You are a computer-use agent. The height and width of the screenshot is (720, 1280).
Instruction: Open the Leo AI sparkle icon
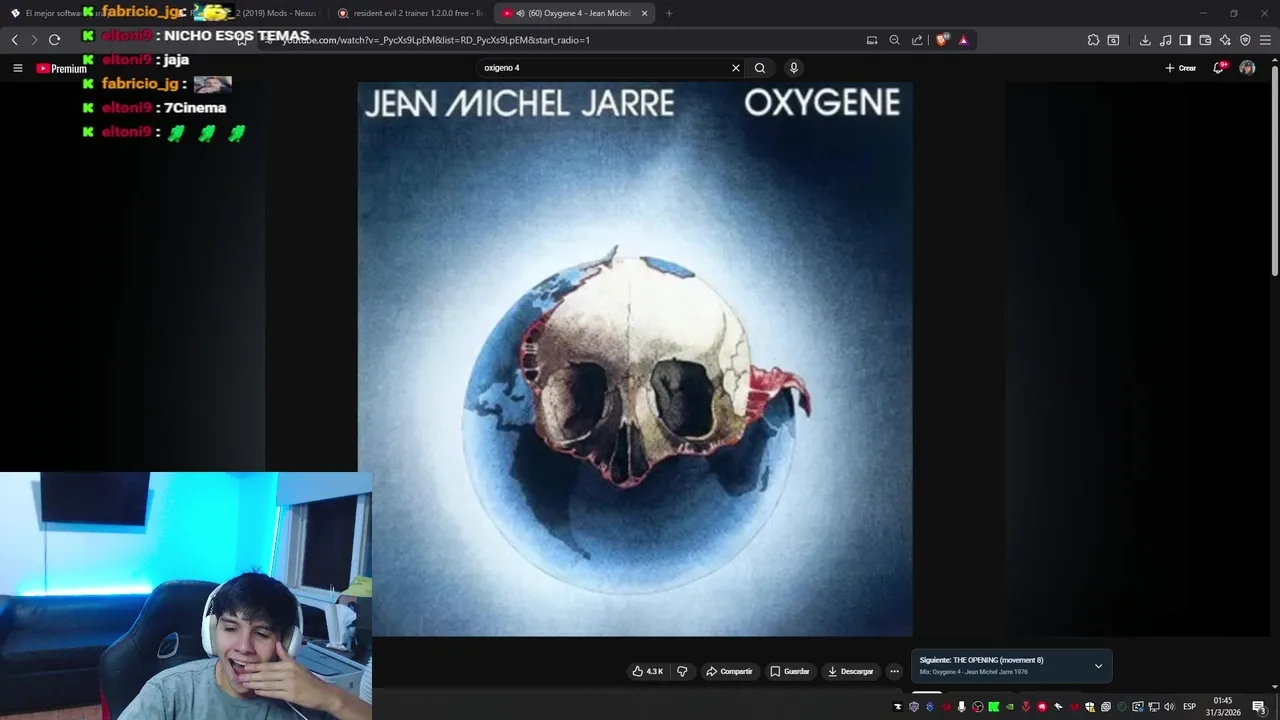pos(1225,40)
